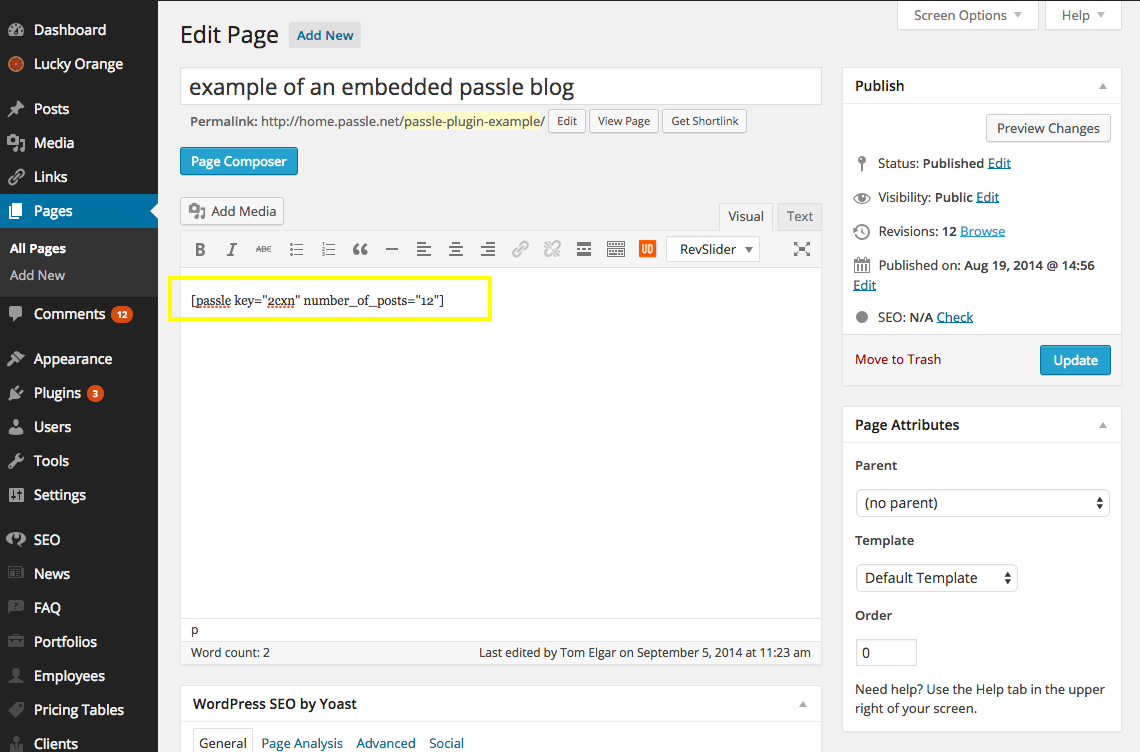Align text right
1140x752 pixels.
tap(488, 249)
